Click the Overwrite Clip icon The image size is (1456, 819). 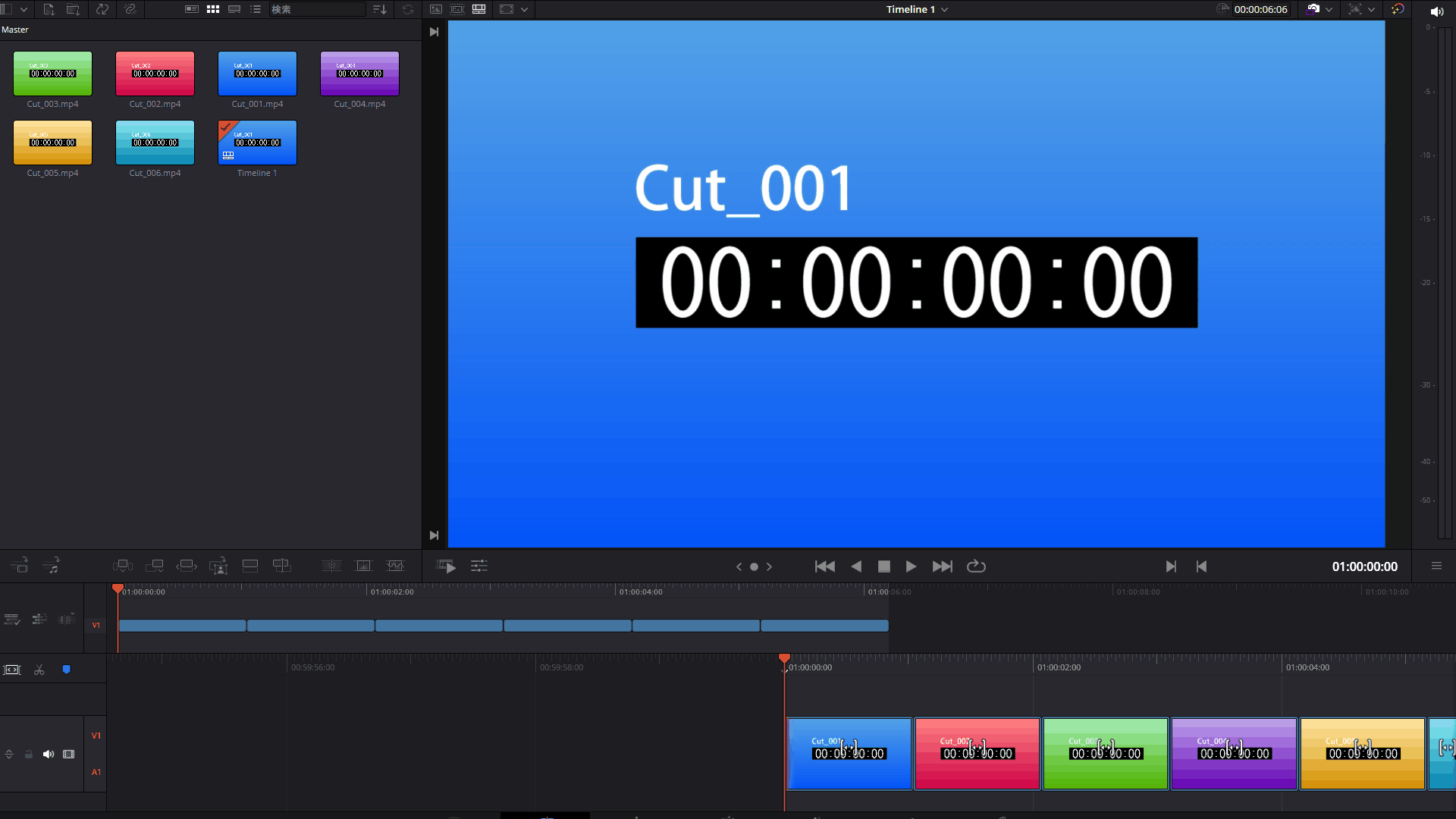tap(155, 566)
